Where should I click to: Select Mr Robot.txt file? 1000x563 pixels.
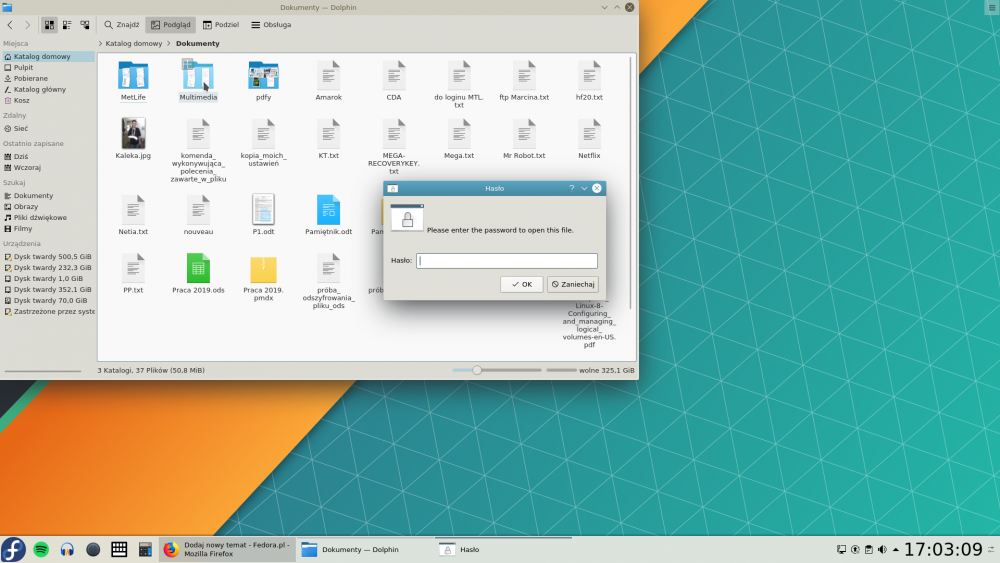(x=524, y=139)
